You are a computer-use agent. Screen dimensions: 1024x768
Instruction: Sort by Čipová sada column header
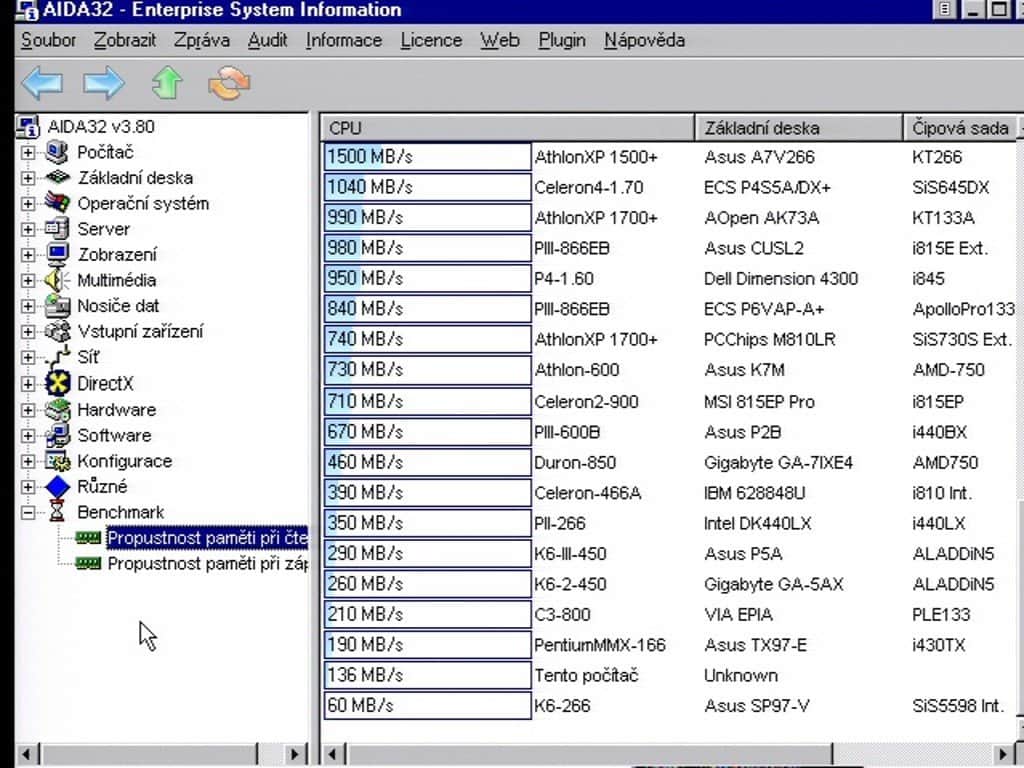(960, 128)
